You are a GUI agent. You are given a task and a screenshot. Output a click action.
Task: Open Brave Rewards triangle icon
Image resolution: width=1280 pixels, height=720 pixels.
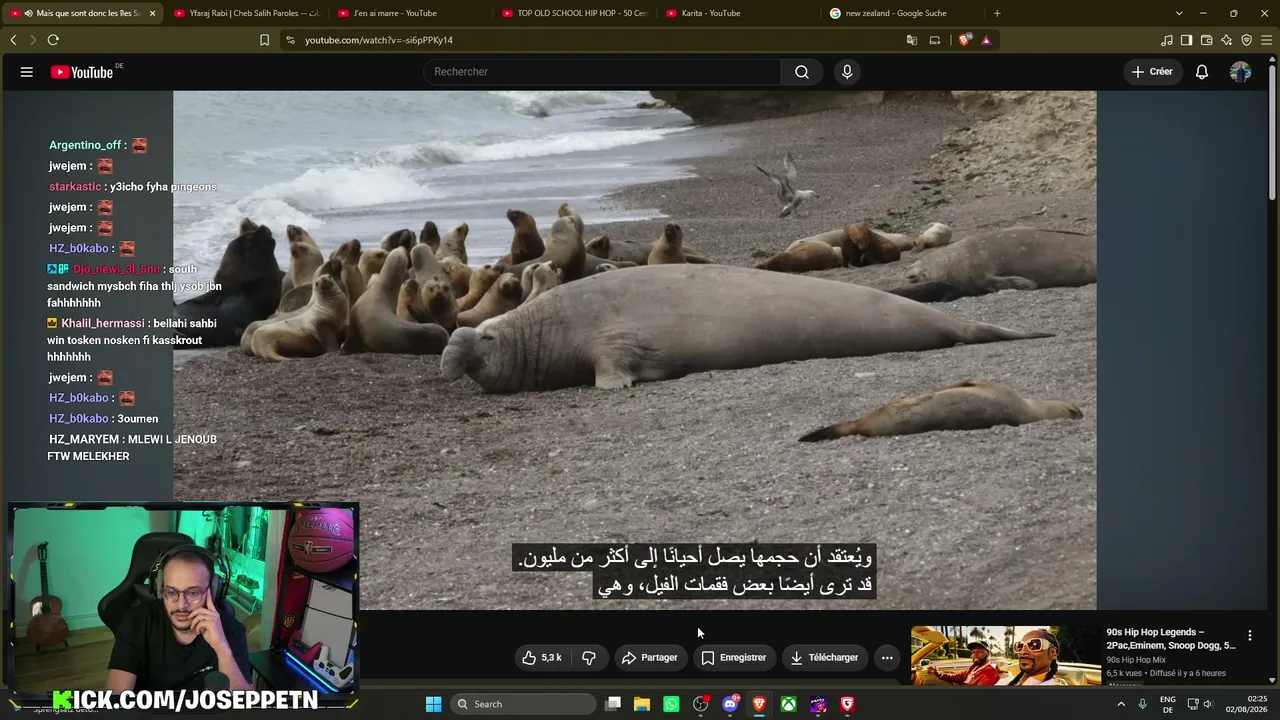[986, 40]
